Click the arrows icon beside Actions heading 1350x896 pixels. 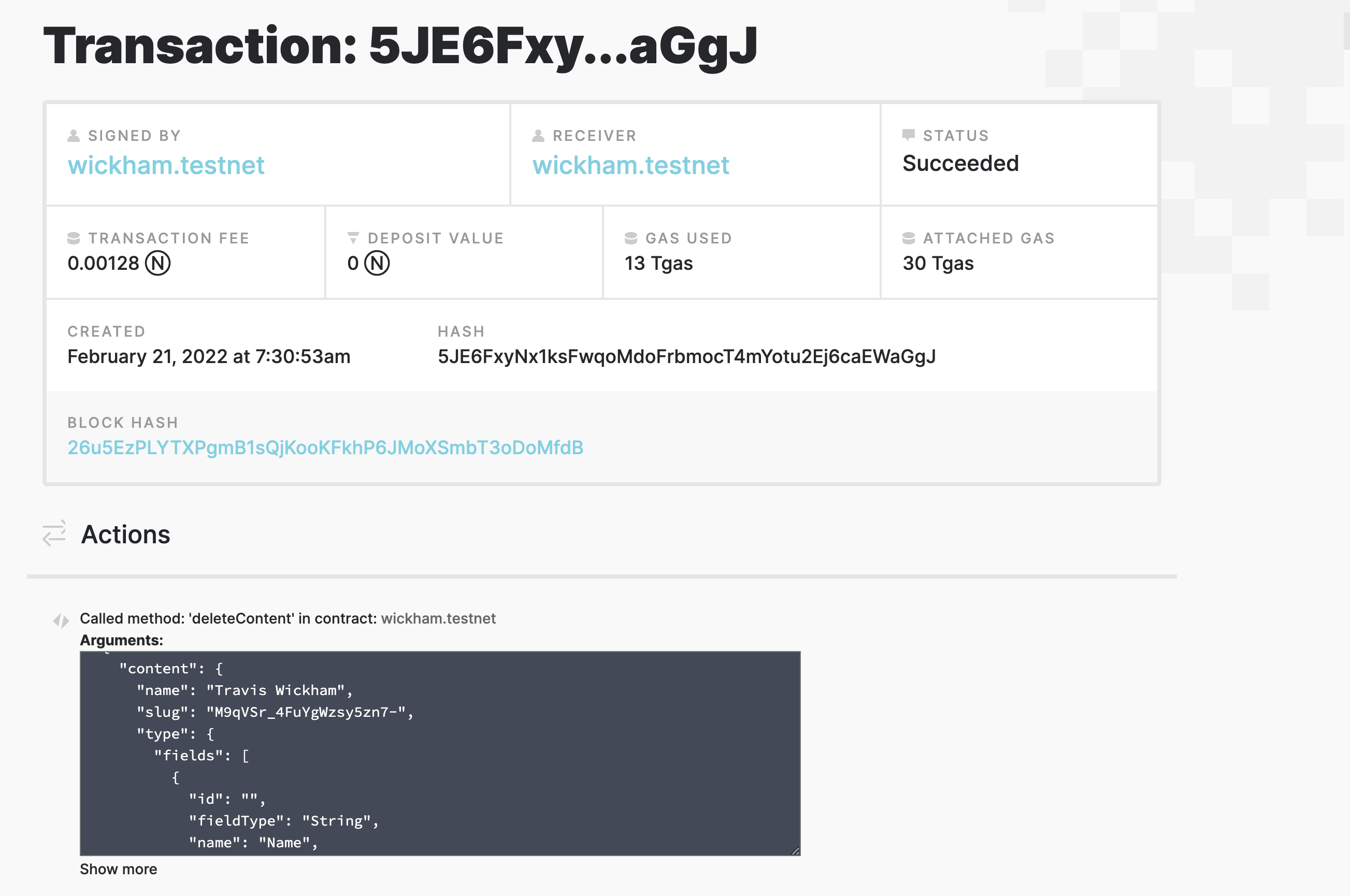pos(54,533)
